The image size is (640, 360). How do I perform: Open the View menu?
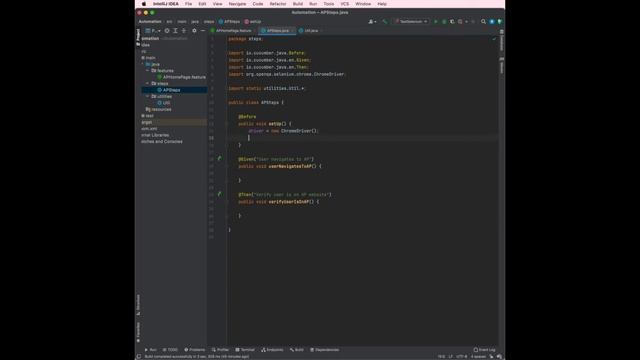coord(217,4)
